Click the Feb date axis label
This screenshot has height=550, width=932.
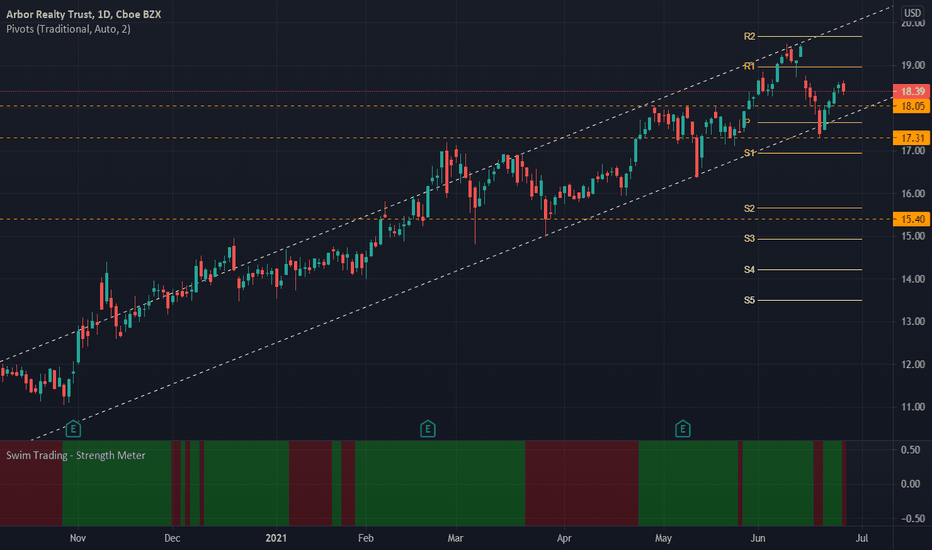(366, 538)
